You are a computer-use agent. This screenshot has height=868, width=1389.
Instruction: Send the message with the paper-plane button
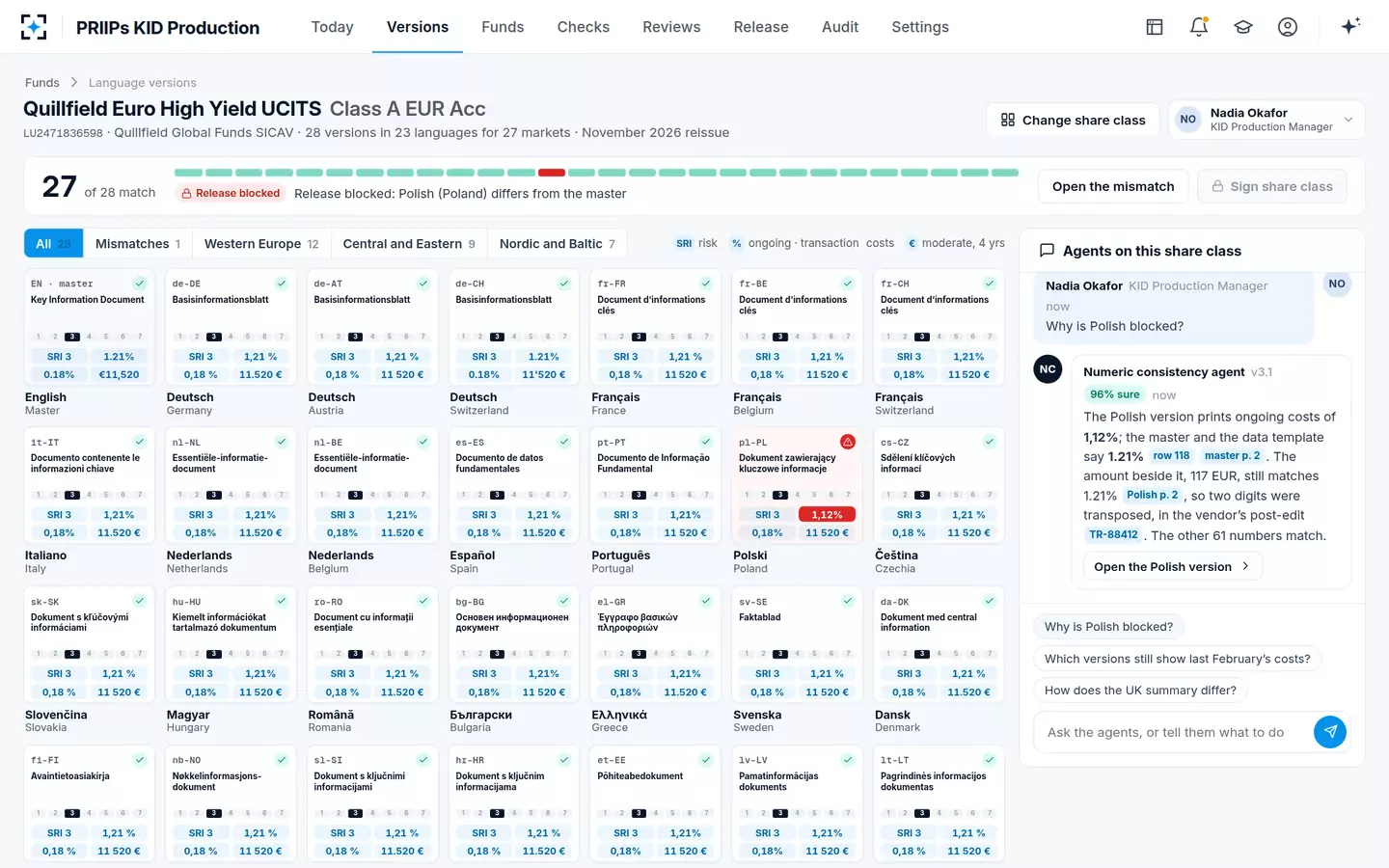coord(1330,732)
